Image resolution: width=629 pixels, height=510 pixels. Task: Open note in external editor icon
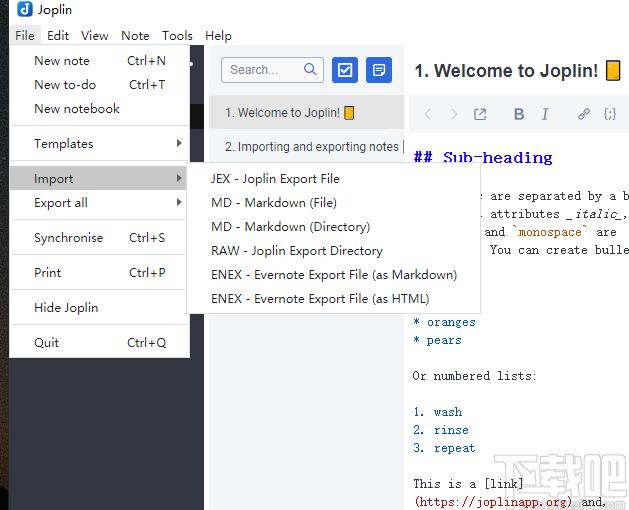click(x=480, y=114)
